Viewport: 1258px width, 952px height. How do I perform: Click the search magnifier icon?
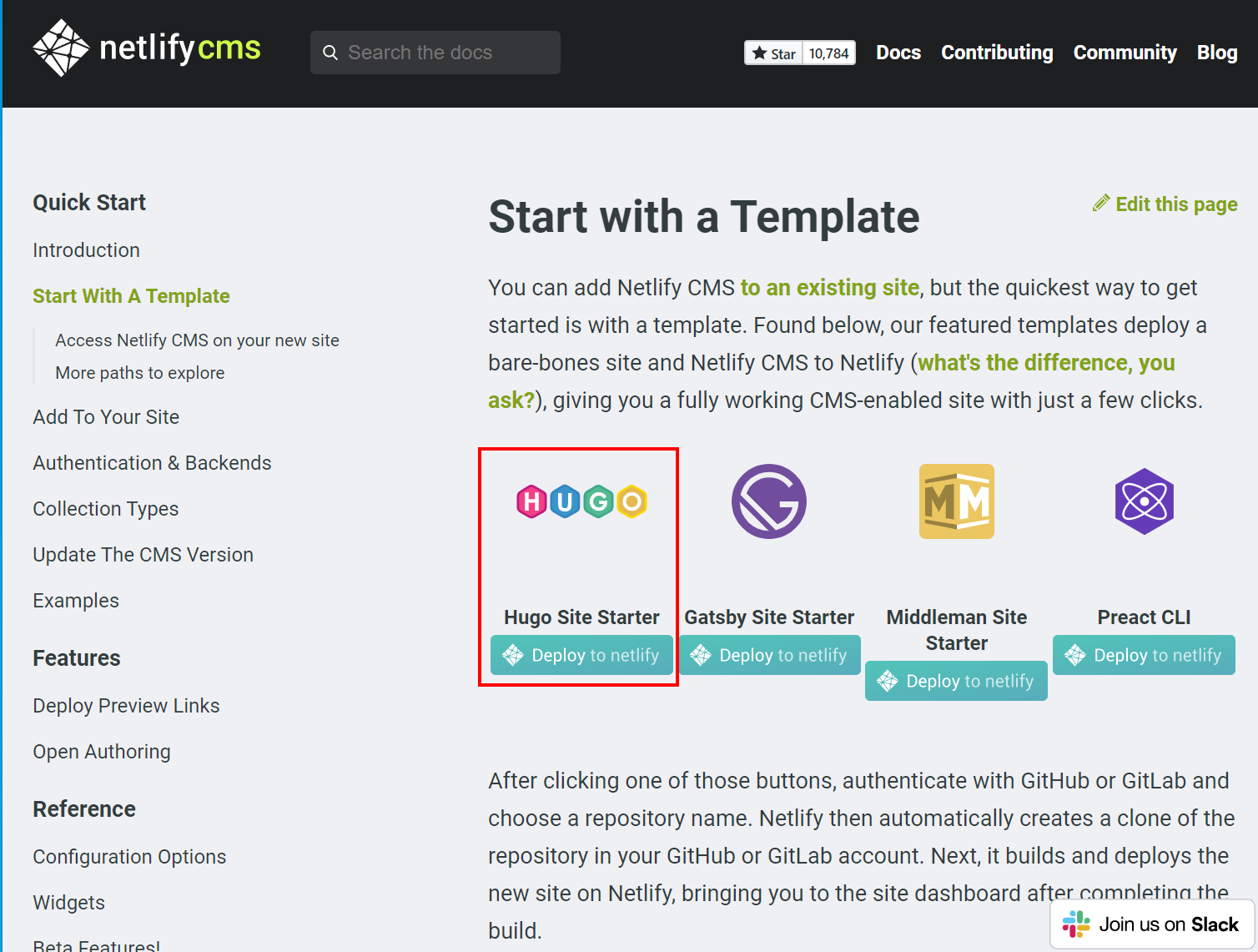coord(330,52)
